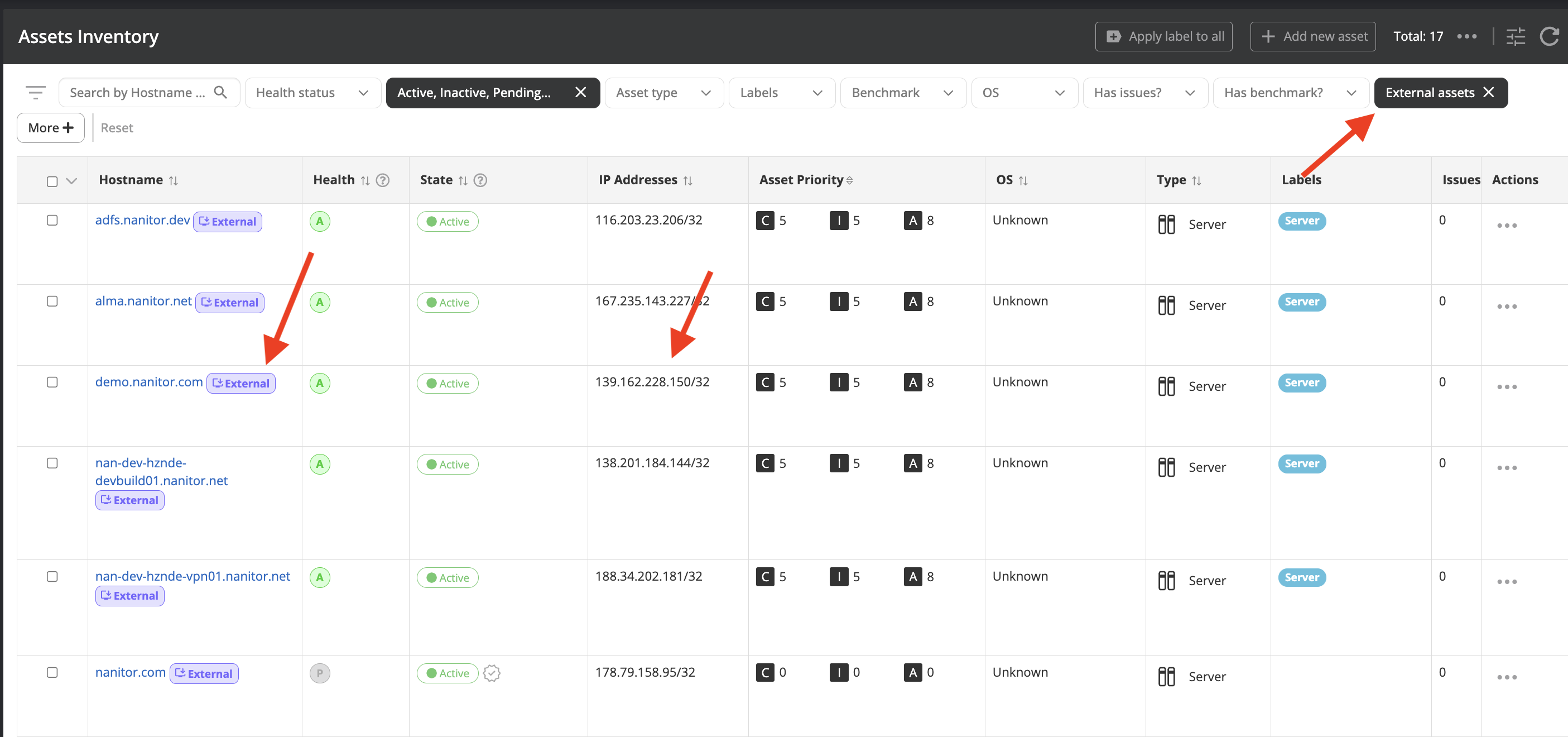Click Add new asset button
The width and height of the screenshot is (1568, 737).
click(x=1312, y=36)
